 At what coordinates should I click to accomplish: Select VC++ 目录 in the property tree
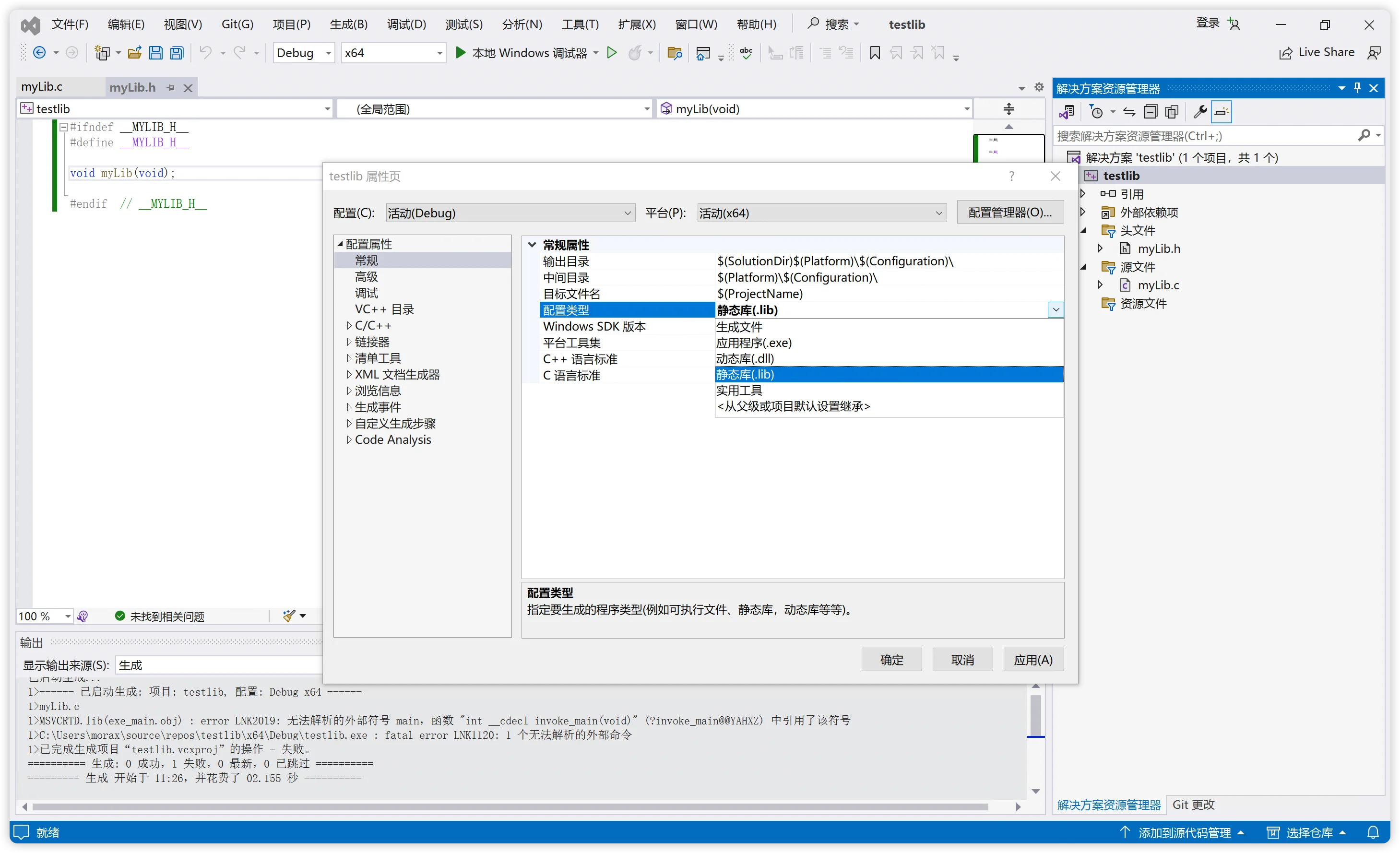[x=384, y=309]
